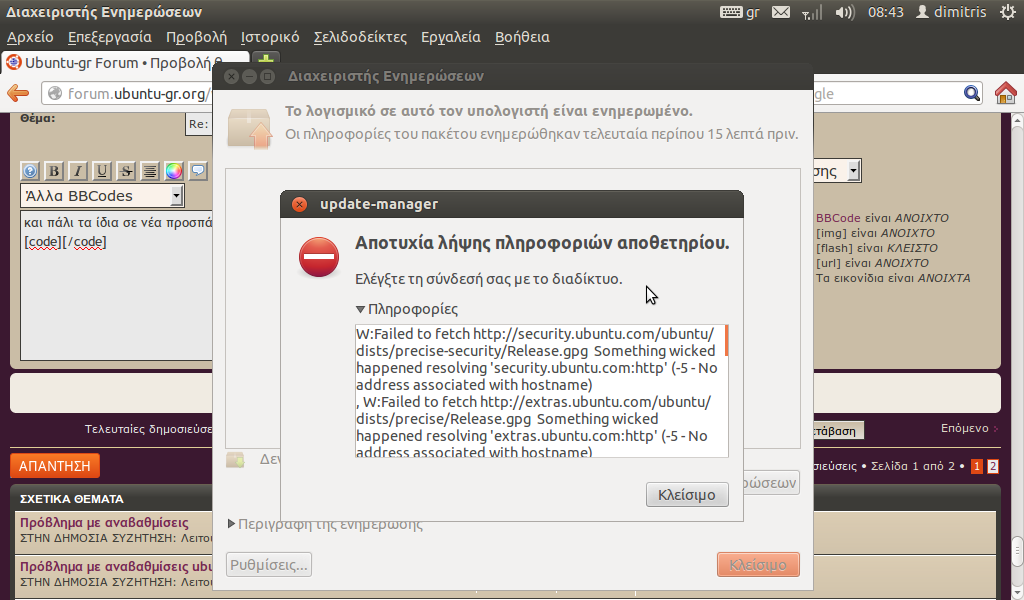Open the font color picker wheel

click(173, 171)
